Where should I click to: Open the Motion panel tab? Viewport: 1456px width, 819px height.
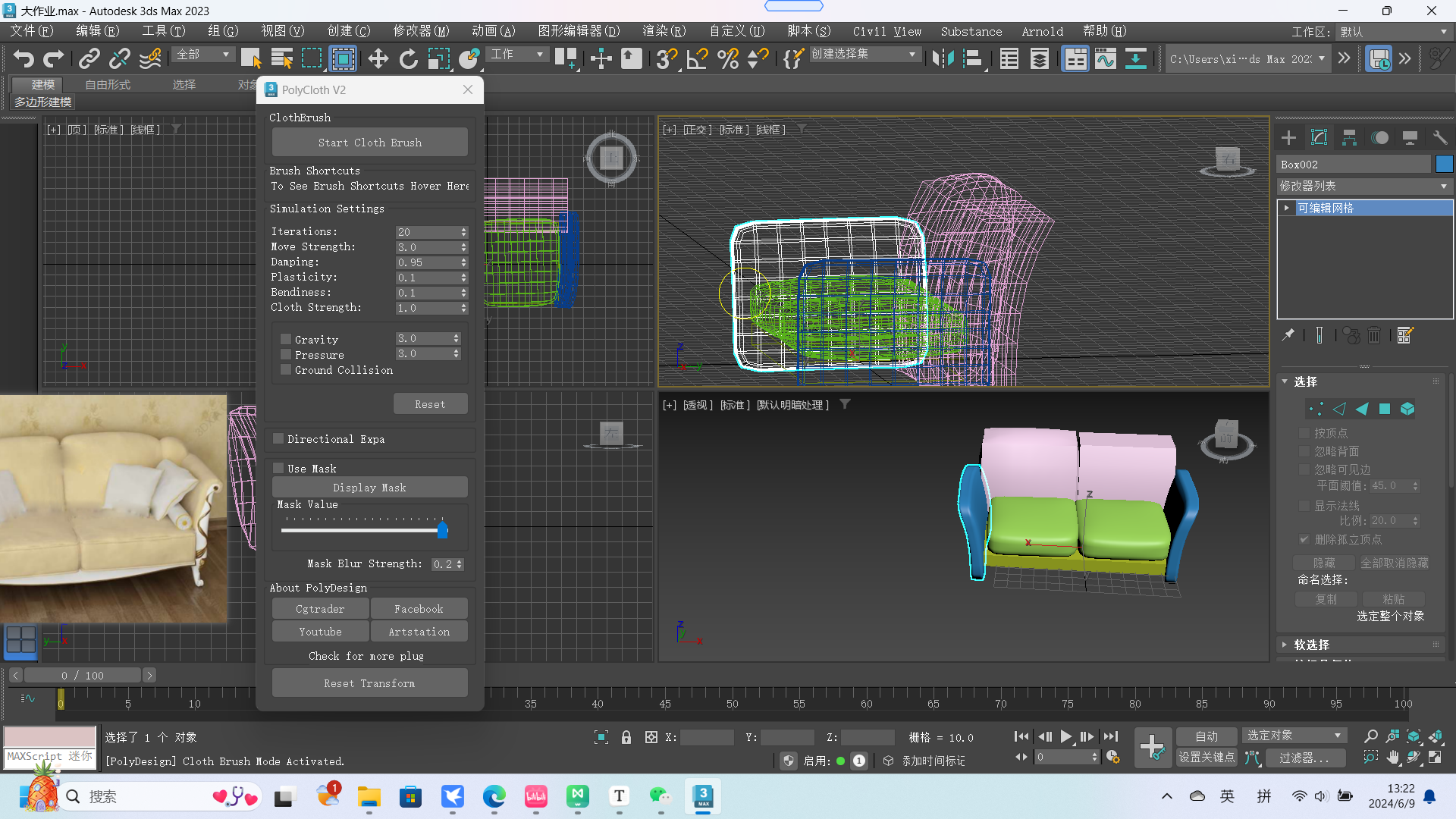(1379, 137)
